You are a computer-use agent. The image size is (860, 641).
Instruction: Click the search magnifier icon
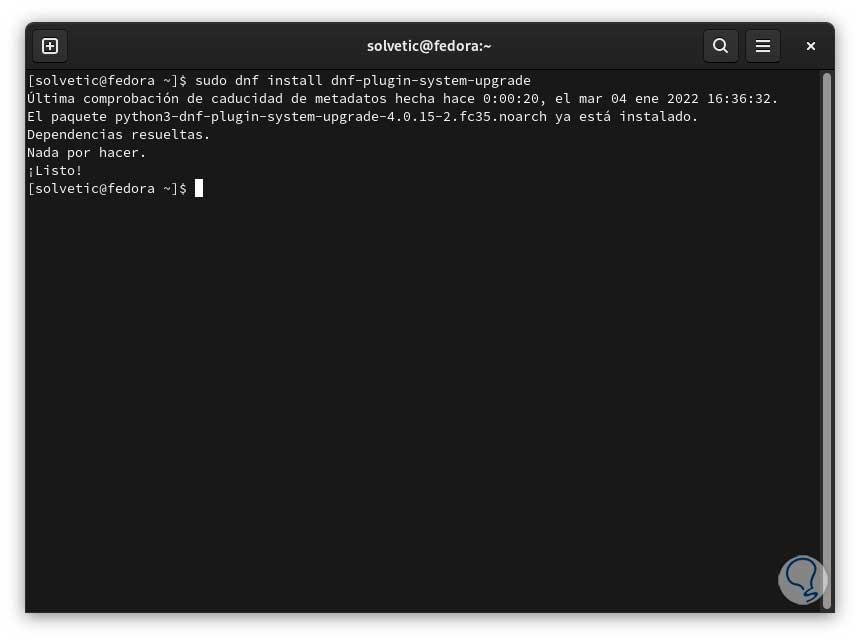coord(720,46)
